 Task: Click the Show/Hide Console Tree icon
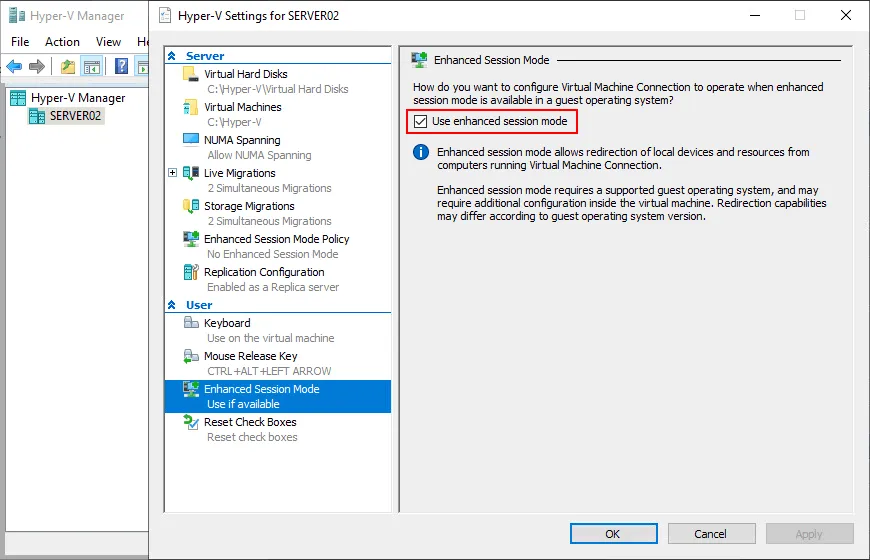point(92,67)
